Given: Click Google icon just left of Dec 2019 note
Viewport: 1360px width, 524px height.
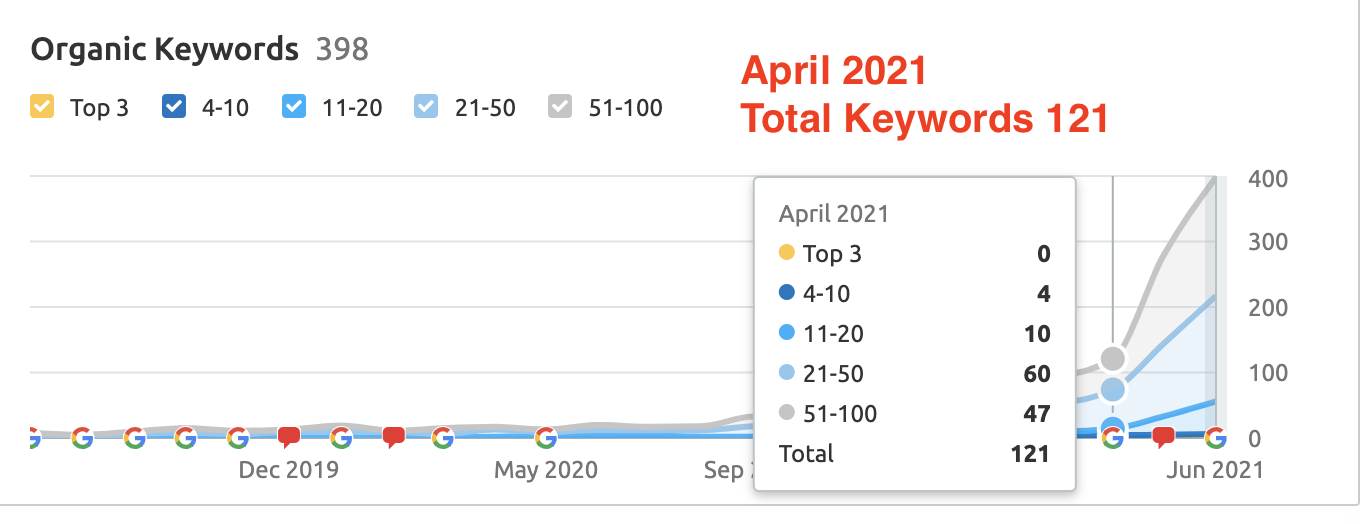Looking at the screenshot, I should 237,437.
